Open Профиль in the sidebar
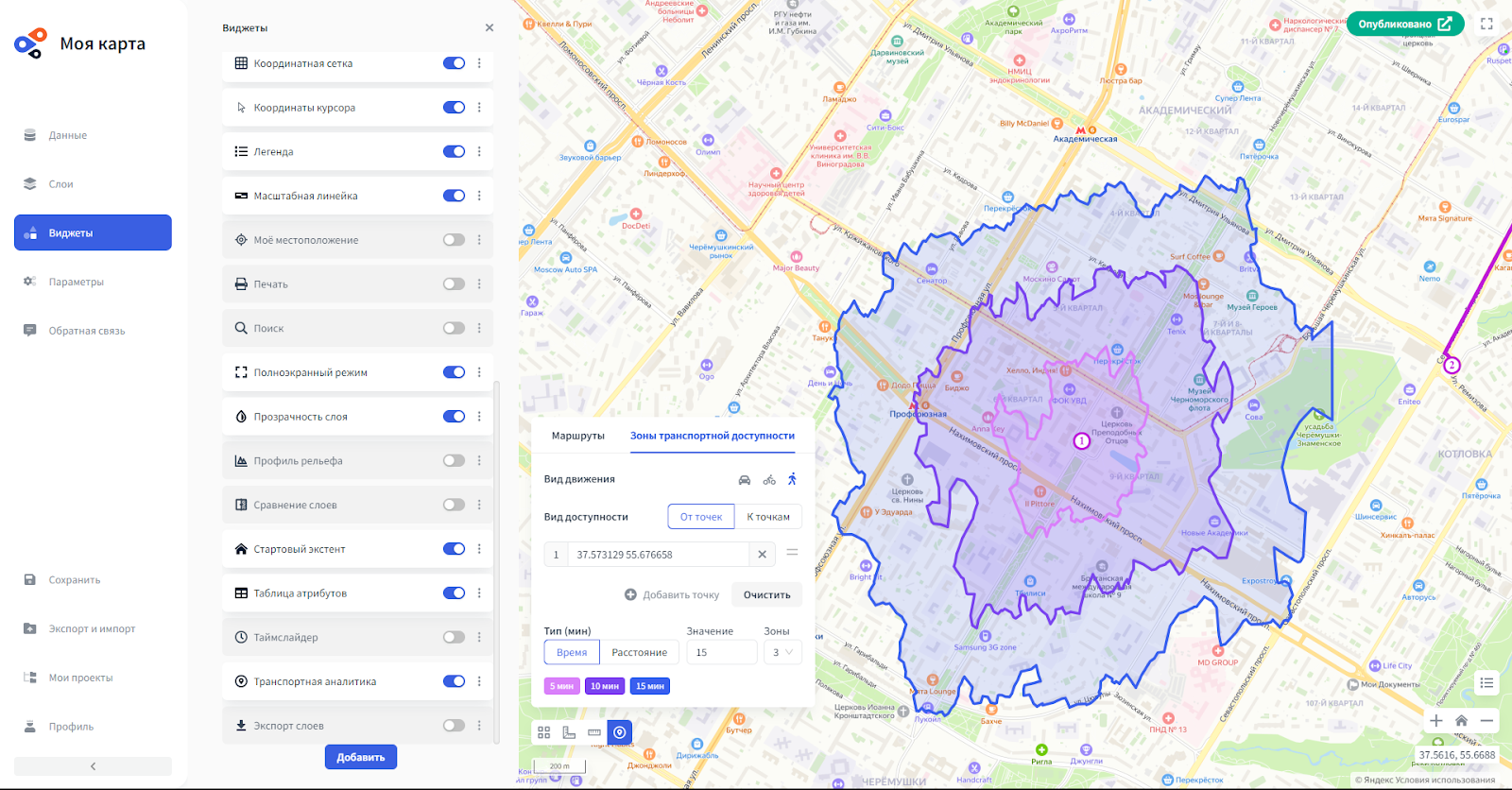 tap(93, 727)
